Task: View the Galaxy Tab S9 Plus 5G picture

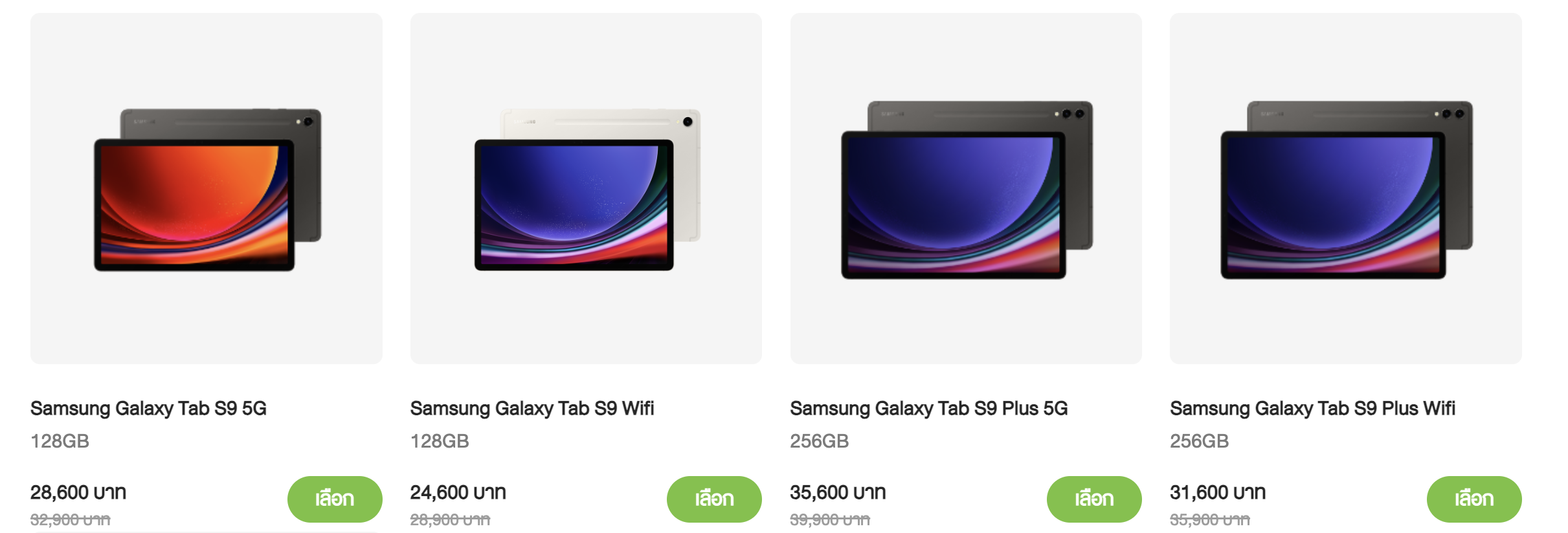Action: [x=966, y=188]
